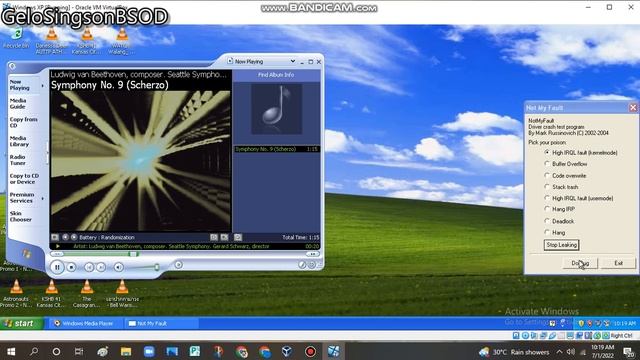The image size is (640, 360).
Task: Open Premium Services section
Action: pyautogui.click(x=22, y=198)
